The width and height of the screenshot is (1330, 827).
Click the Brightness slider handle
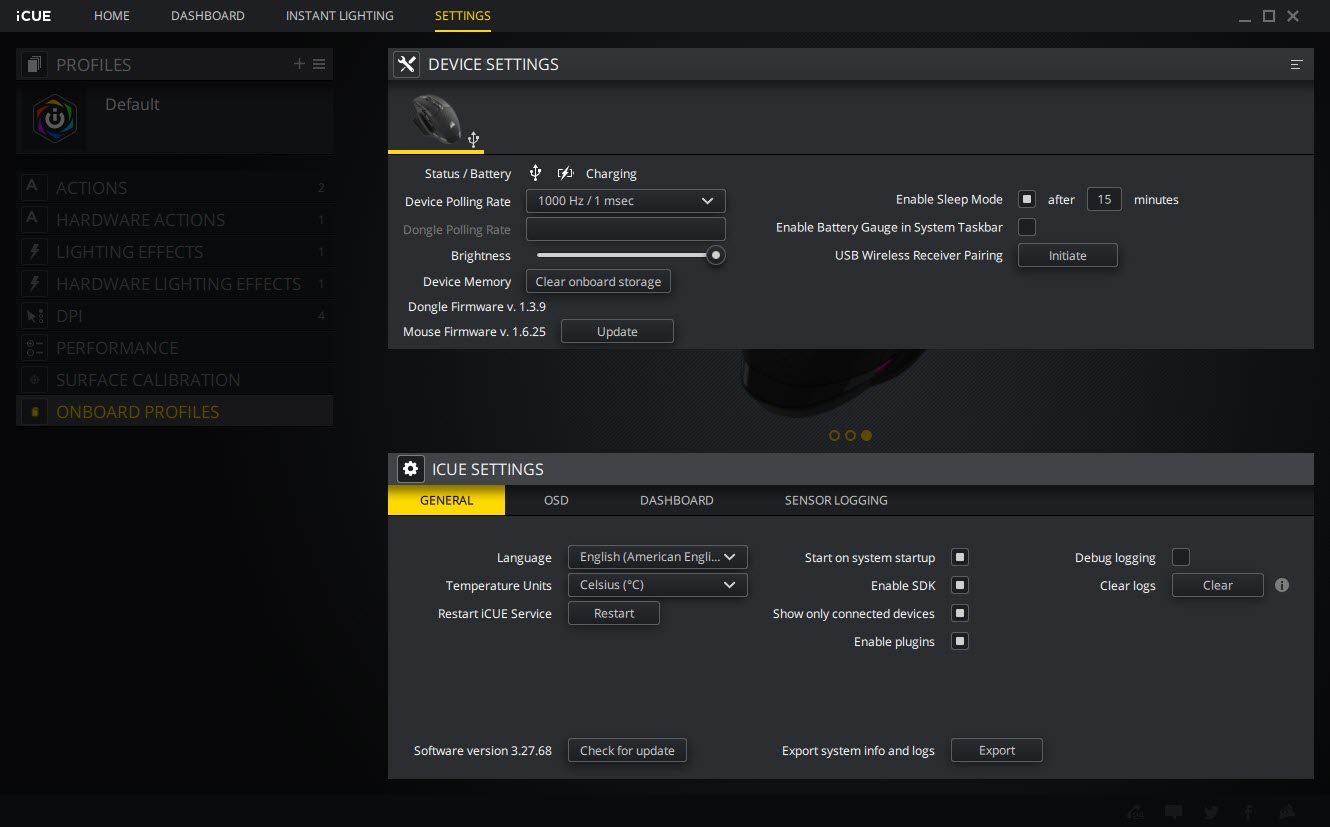[x=715, y=255]
